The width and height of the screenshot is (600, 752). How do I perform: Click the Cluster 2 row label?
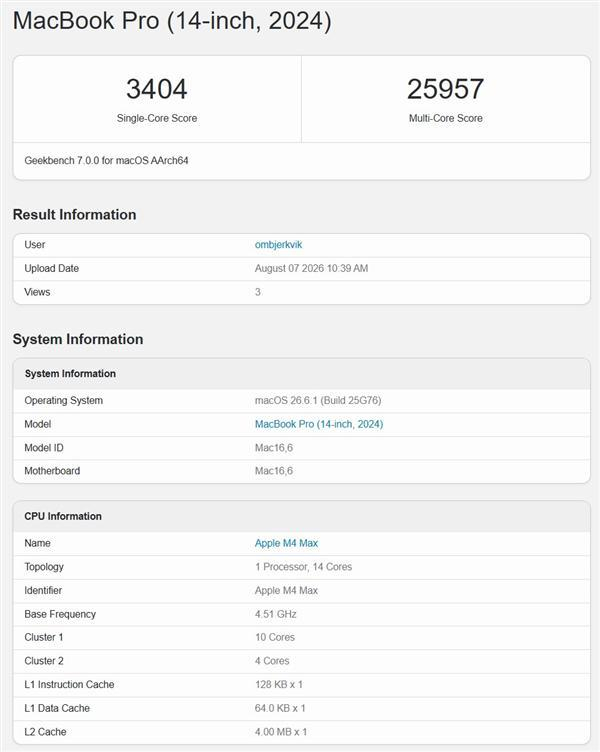pyautogui.click(x=44, y=661)
